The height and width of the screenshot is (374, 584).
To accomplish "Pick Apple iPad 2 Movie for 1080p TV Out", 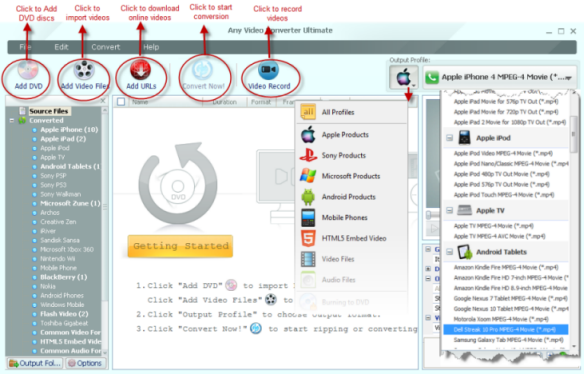I will tap(510, 122).
